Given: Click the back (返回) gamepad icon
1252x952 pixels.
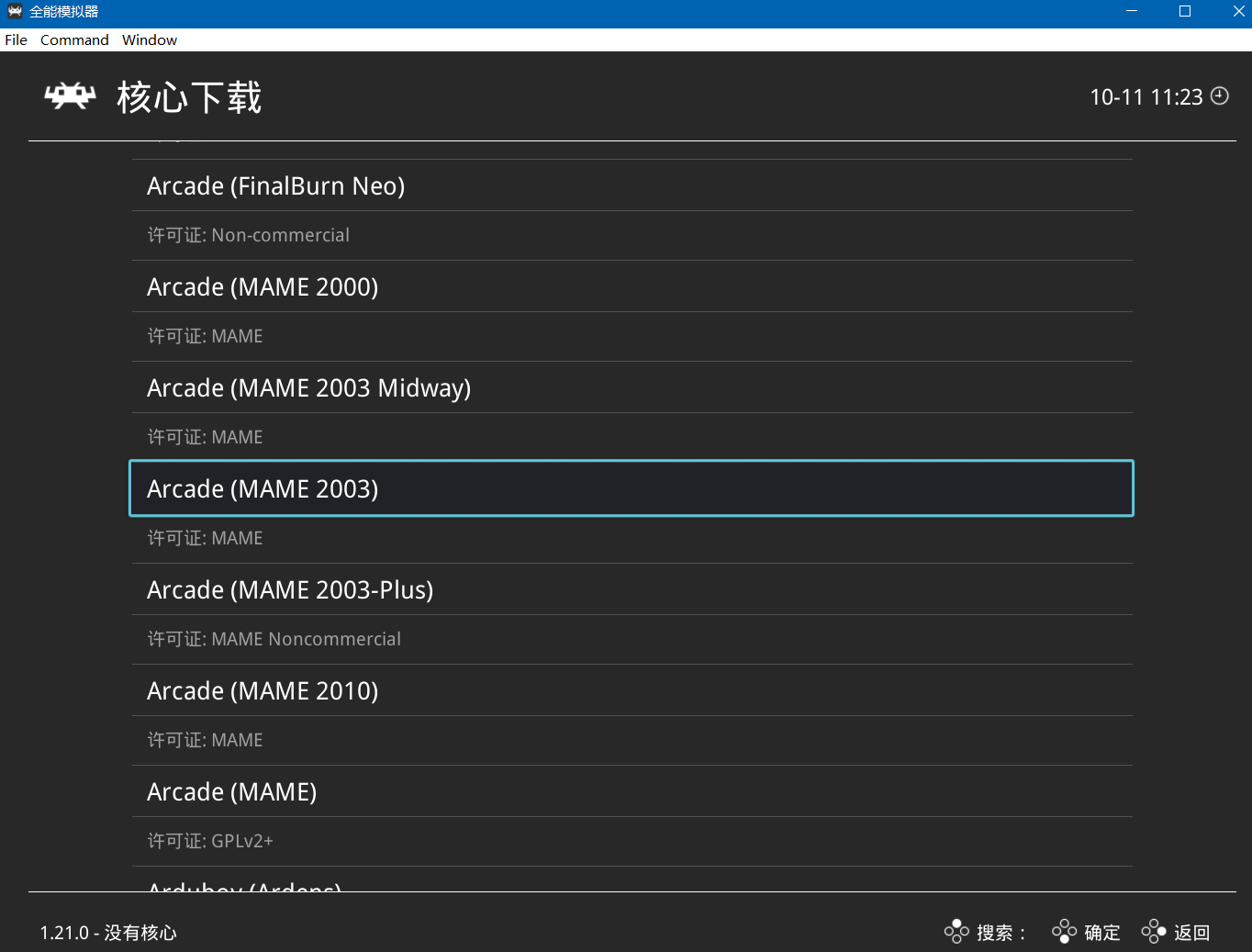Looking at the screenshot, I should tap(1153, 932).
